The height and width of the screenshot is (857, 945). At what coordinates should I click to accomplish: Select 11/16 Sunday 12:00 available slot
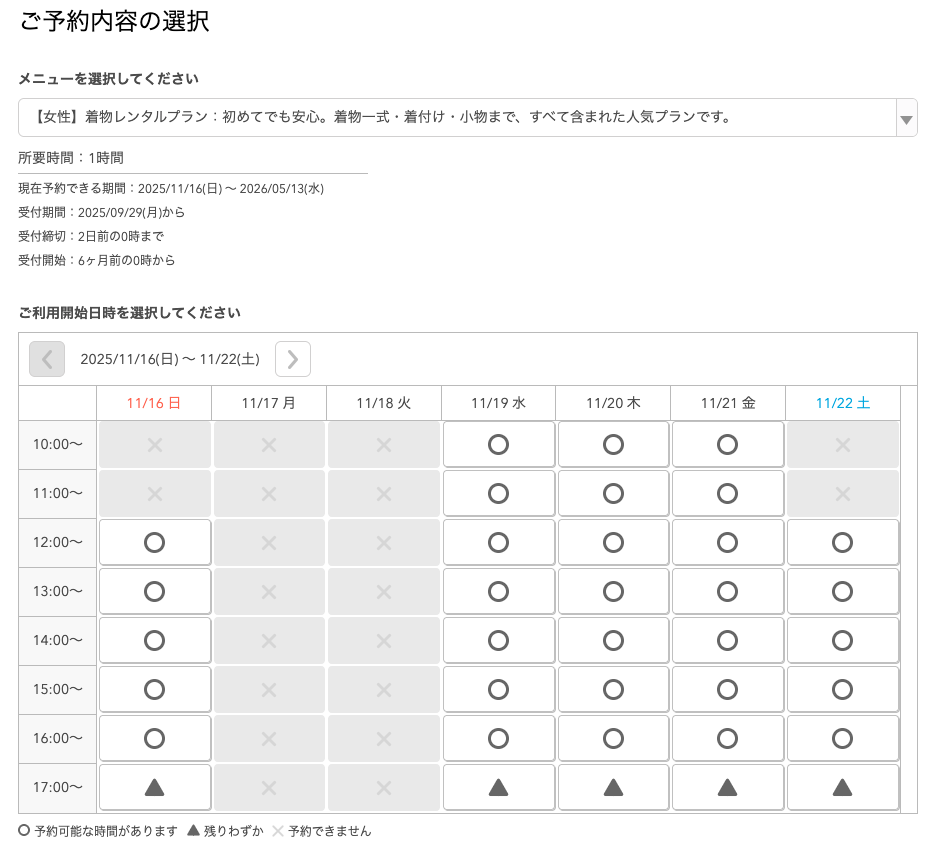tap(155, 542)
